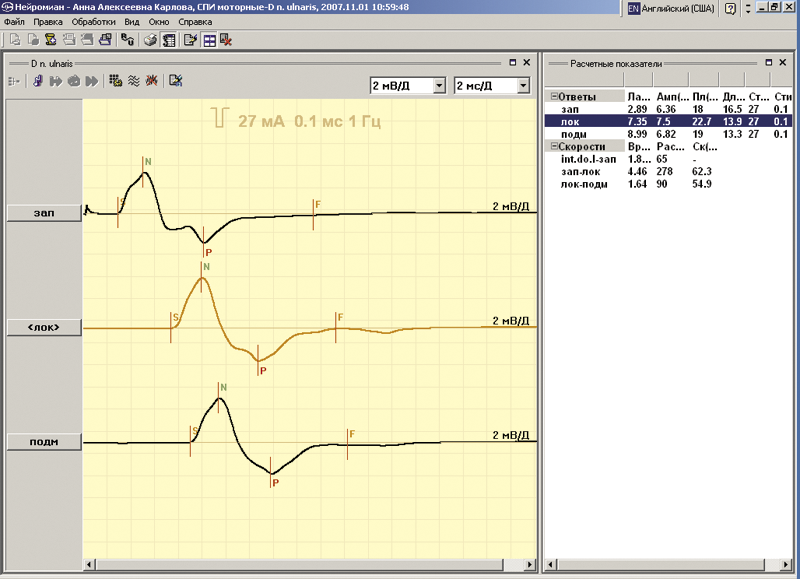Screen dimensions: 800x579
Task: Click the F marker on the зап trace
Action: 317,205
